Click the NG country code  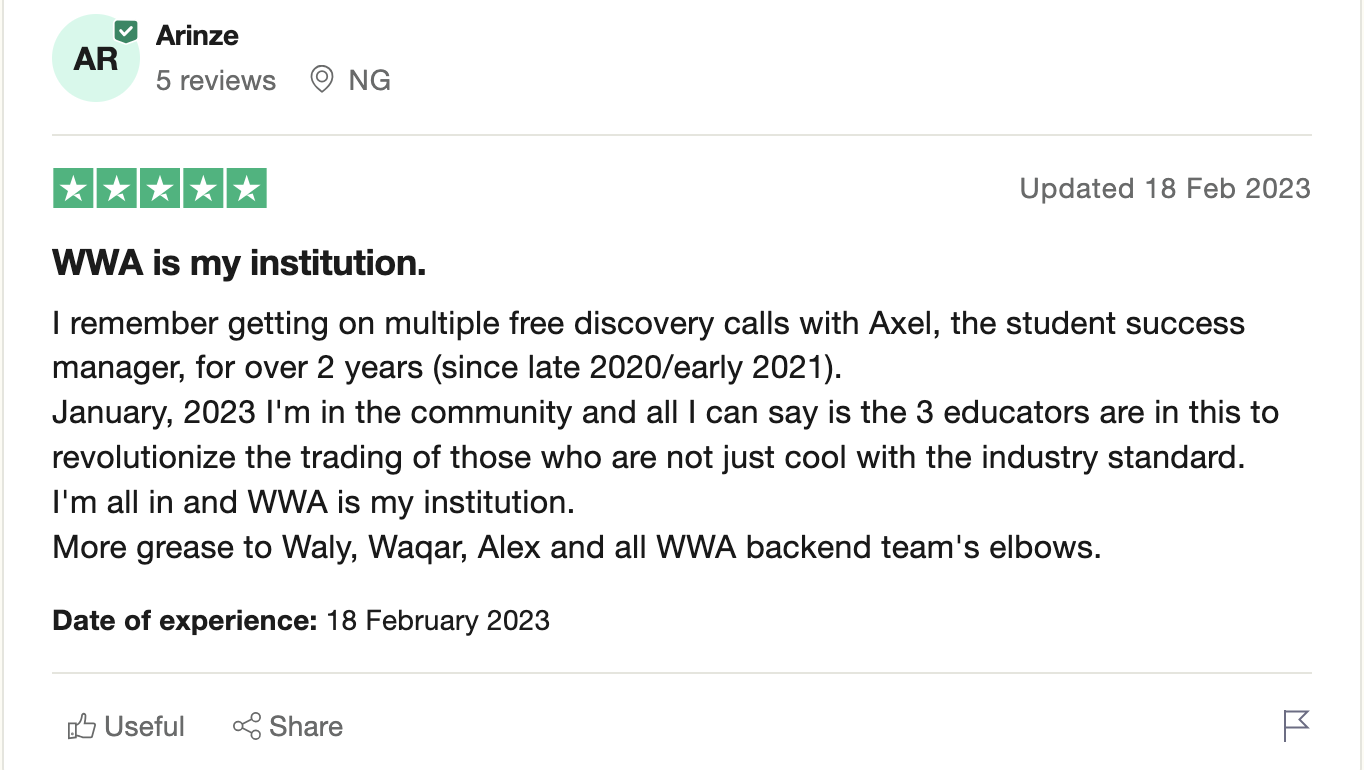[x=369, y=80]
